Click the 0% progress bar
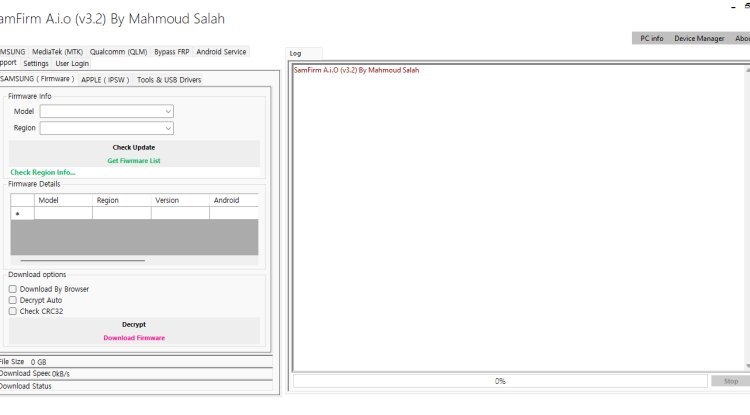Image resolution: width=750 pixels, height=415 pixels. click(500, 381)
